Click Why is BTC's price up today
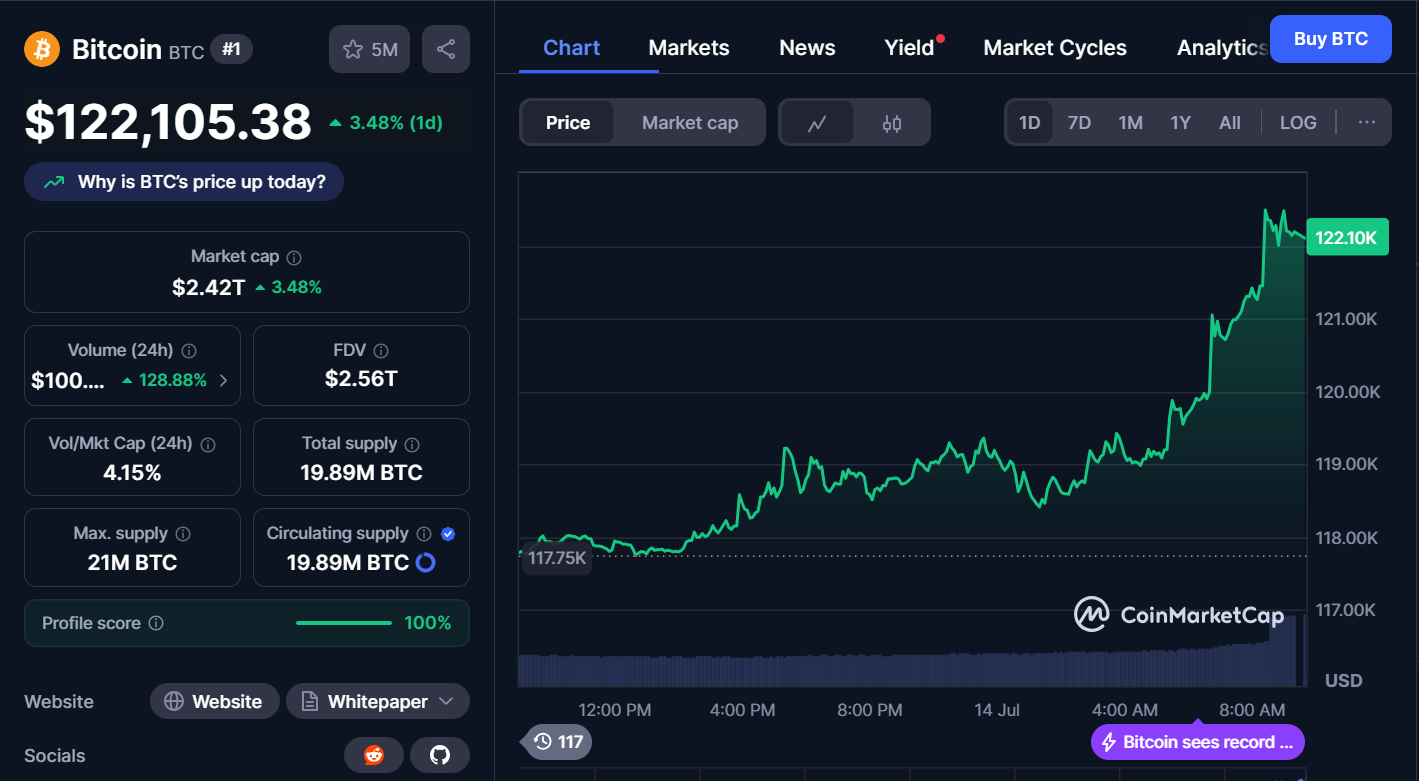 click(x=184, y=182)
